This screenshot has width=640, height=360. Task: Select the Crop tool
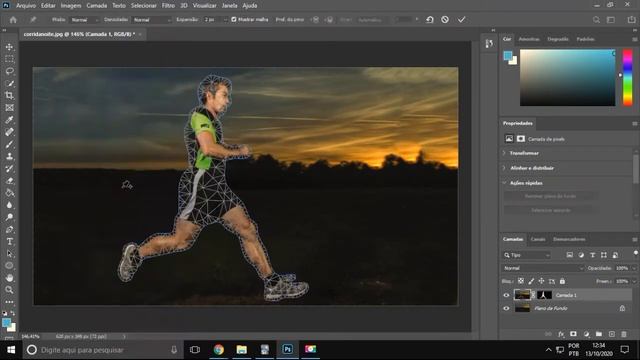pos(9,96)
